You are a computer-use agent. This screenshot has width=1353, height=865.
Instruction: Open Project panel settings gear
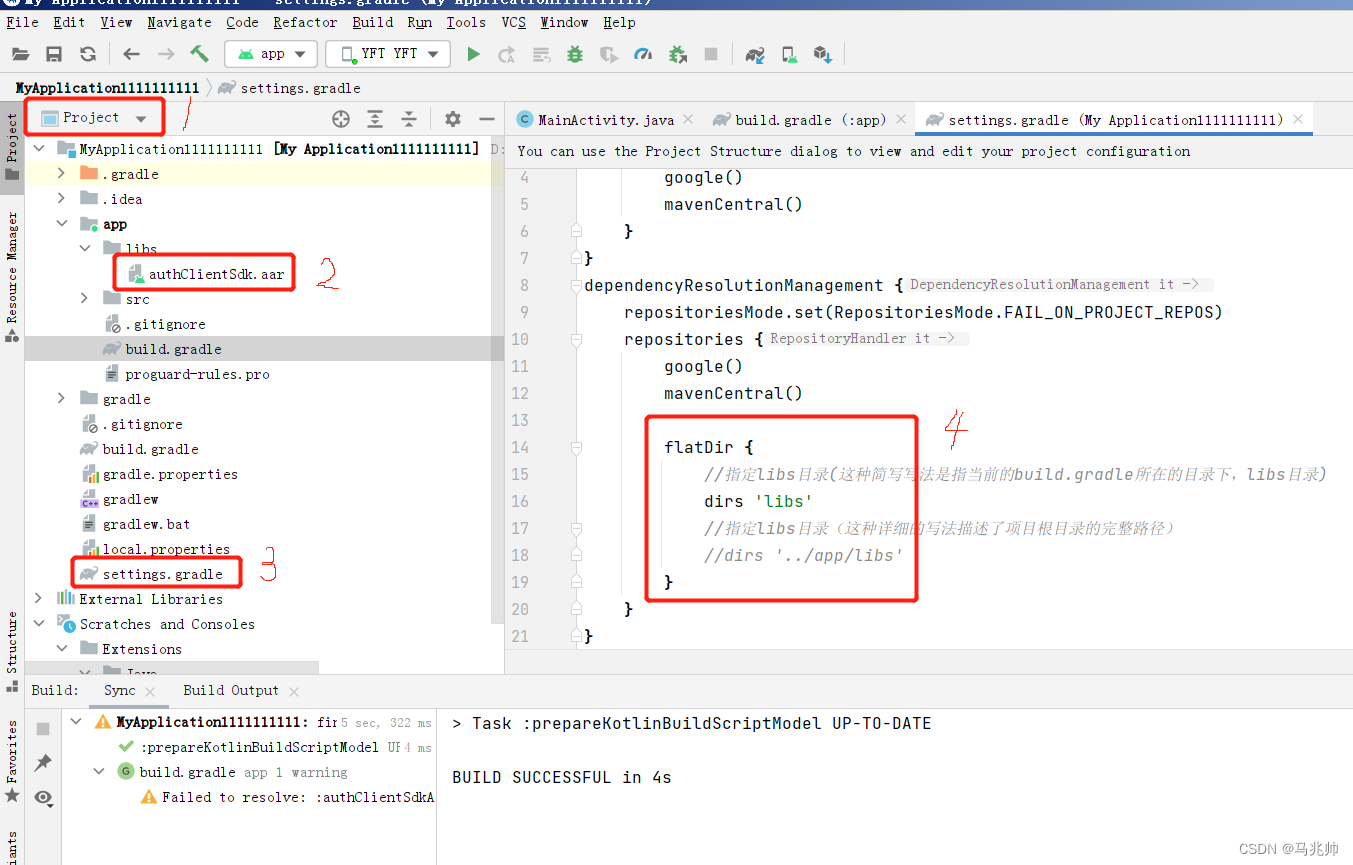point(452,118)
